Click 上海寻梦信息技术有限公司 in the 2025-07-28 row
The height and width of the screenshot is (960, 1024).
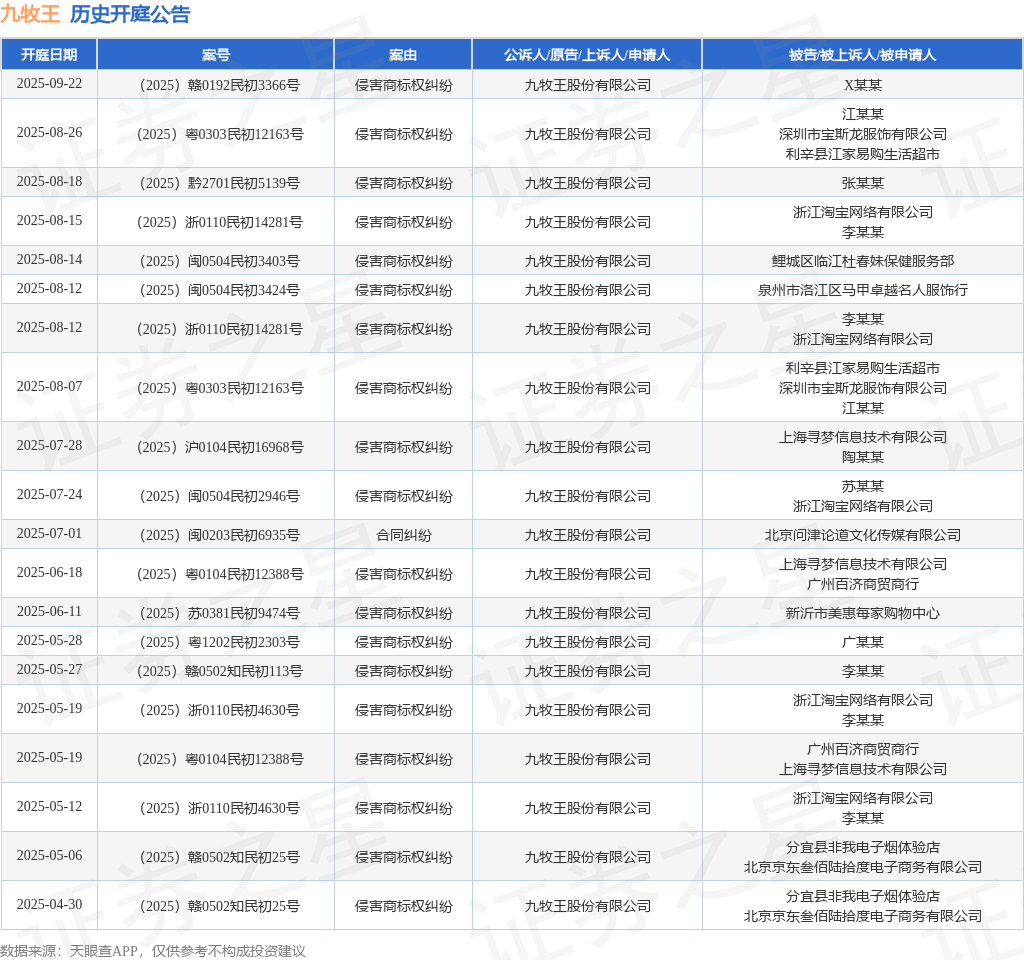[863, 437]
